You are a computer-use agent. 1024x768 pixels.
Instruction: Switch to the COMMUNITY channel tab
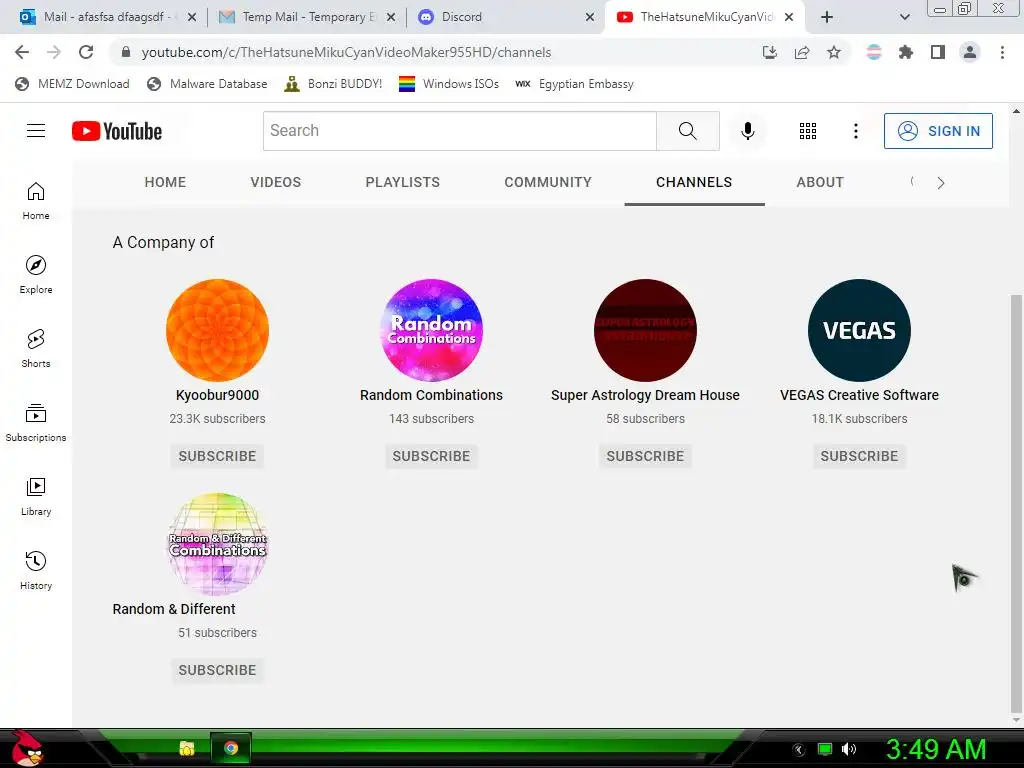coord(548,182)
